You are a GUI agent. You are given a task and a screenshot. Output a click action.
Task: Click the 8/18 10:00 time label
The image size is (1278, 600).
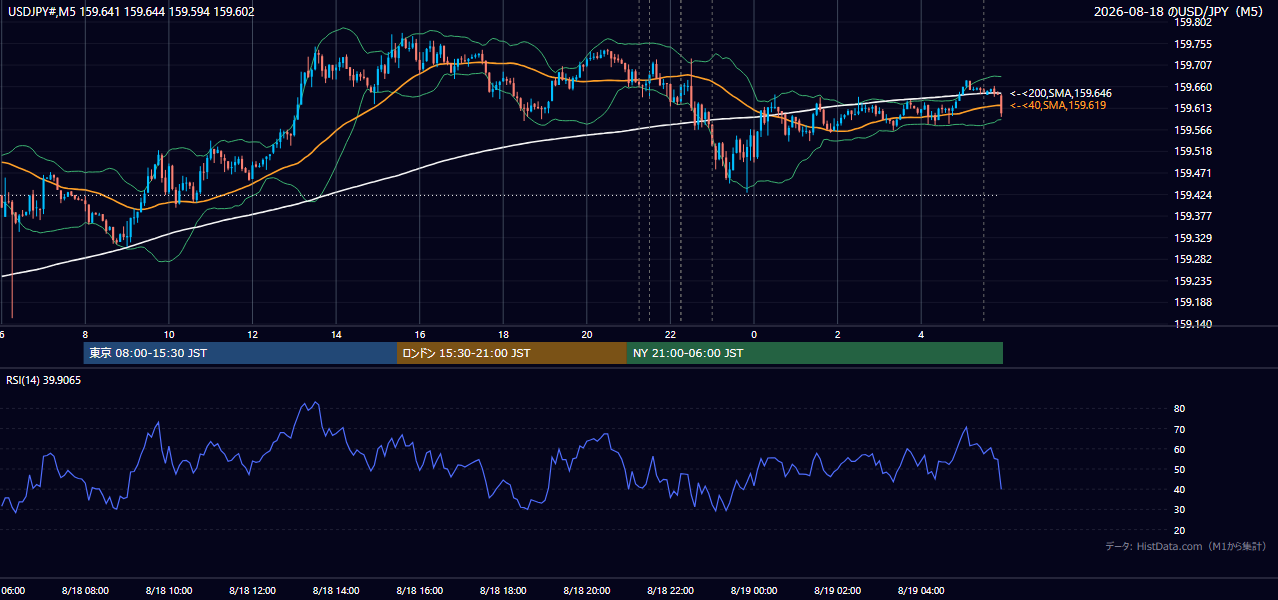tap(168, 591)
